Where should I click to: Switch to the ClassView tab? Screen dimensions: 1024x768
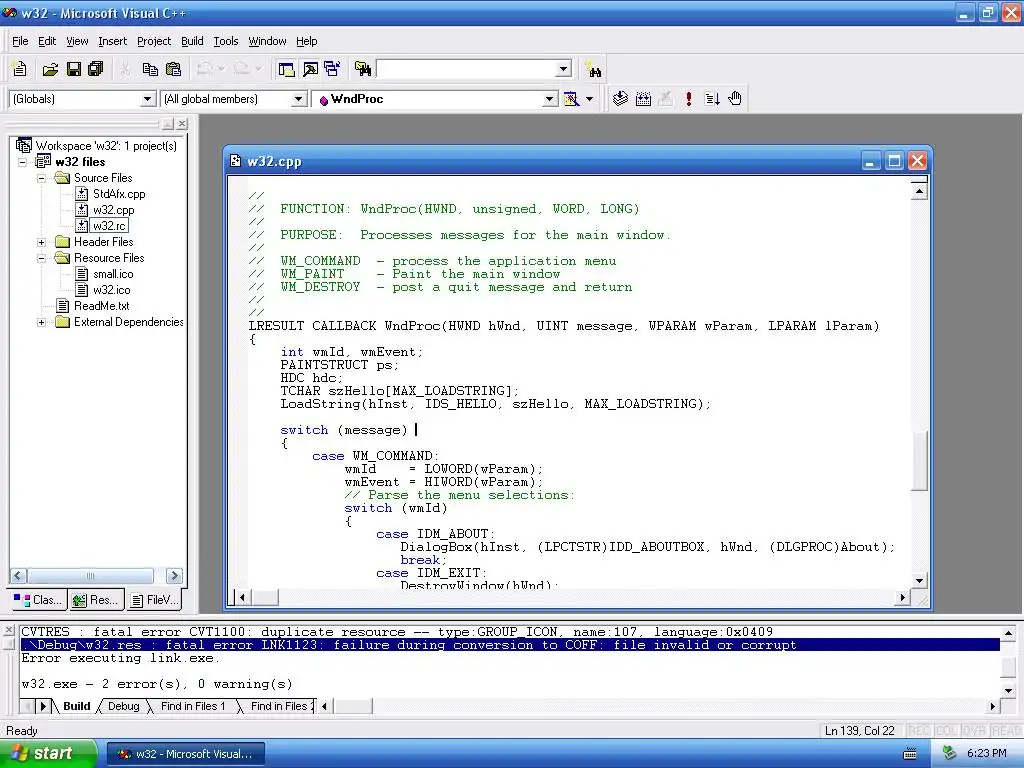(38, 600)
